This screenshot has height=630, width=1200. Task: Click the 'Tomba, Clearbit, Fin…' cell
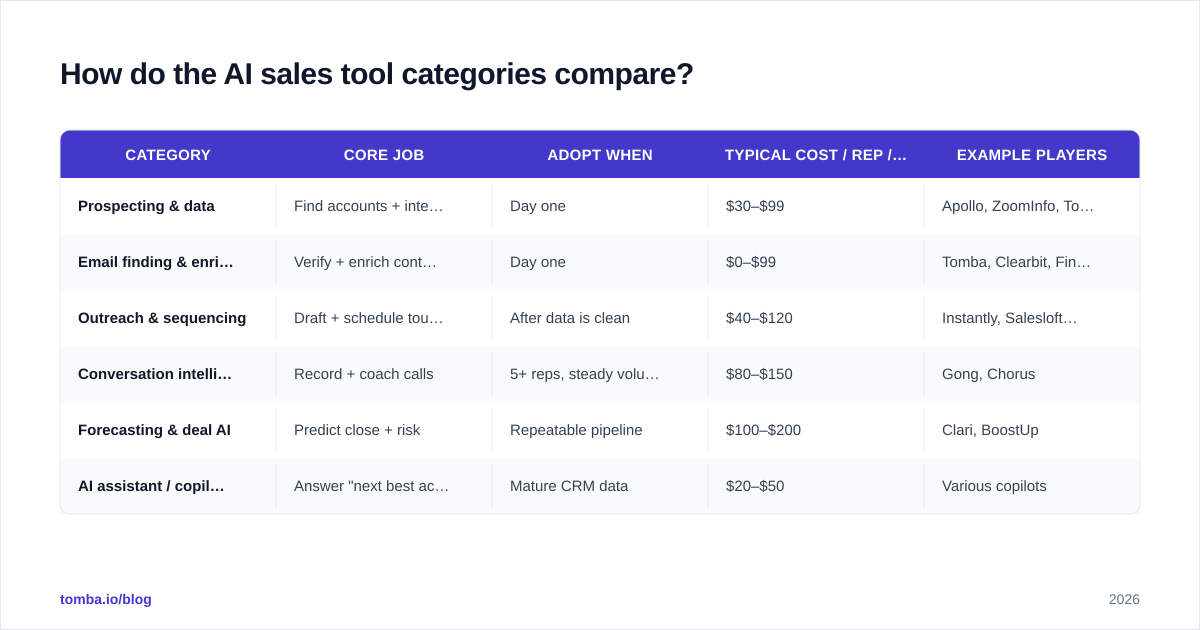(x=1032, y=262)
